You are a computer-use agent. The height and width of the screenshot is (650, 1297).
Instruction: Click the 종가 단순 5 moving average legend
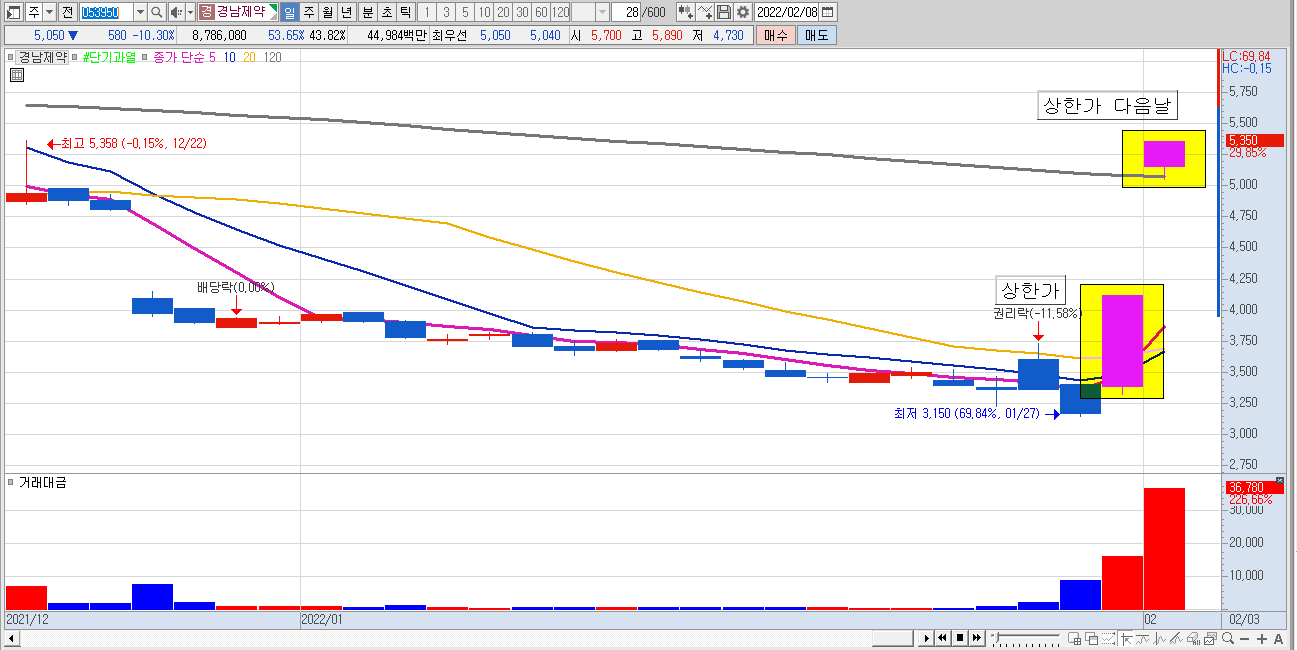point(184,57)
